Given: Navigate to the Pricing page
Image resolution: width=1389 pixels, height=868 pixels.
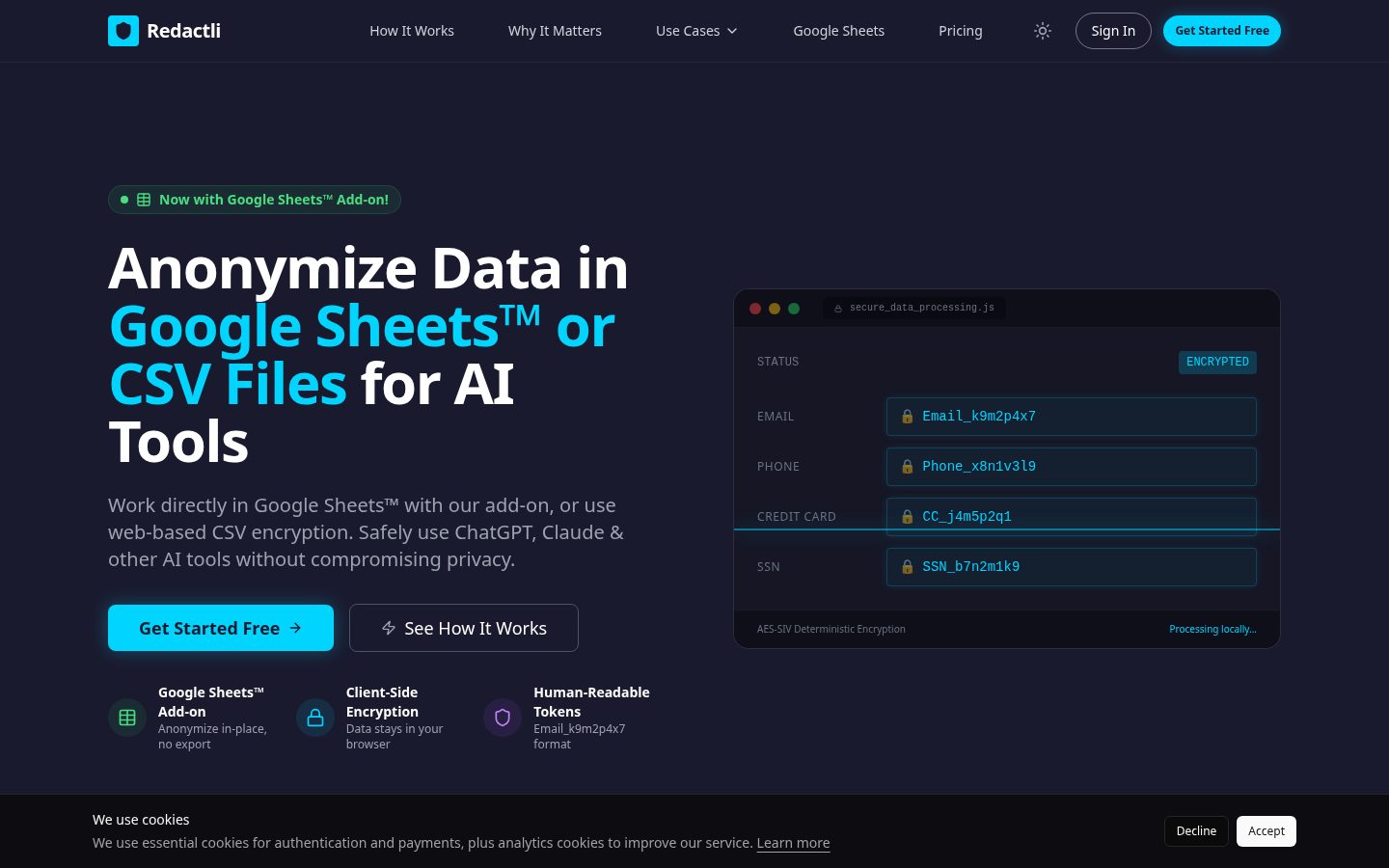Looking at the screenshot, I should 961,31.
